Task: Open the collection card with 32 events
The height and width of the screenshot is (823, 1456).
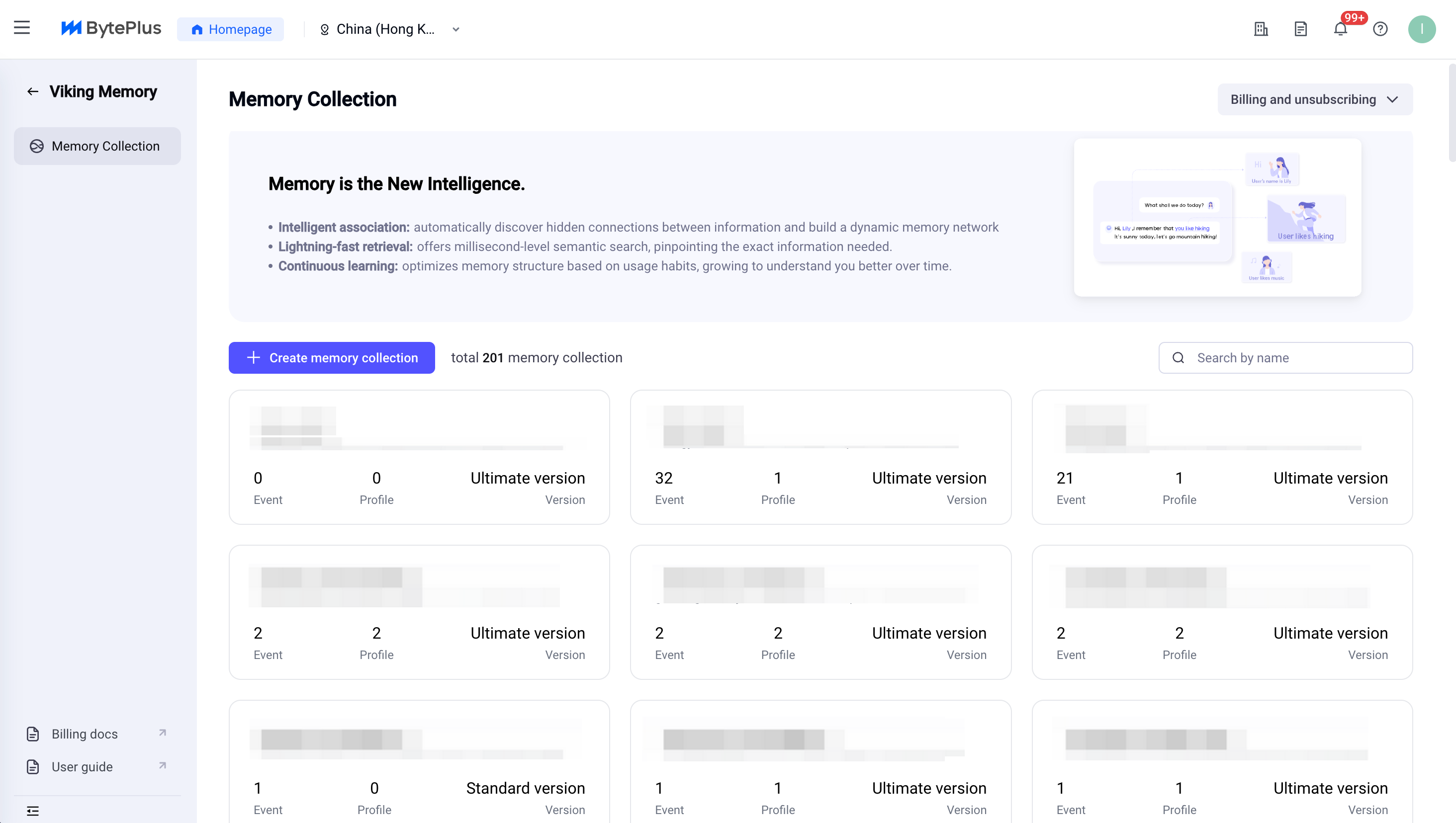Action: [820, 457]
